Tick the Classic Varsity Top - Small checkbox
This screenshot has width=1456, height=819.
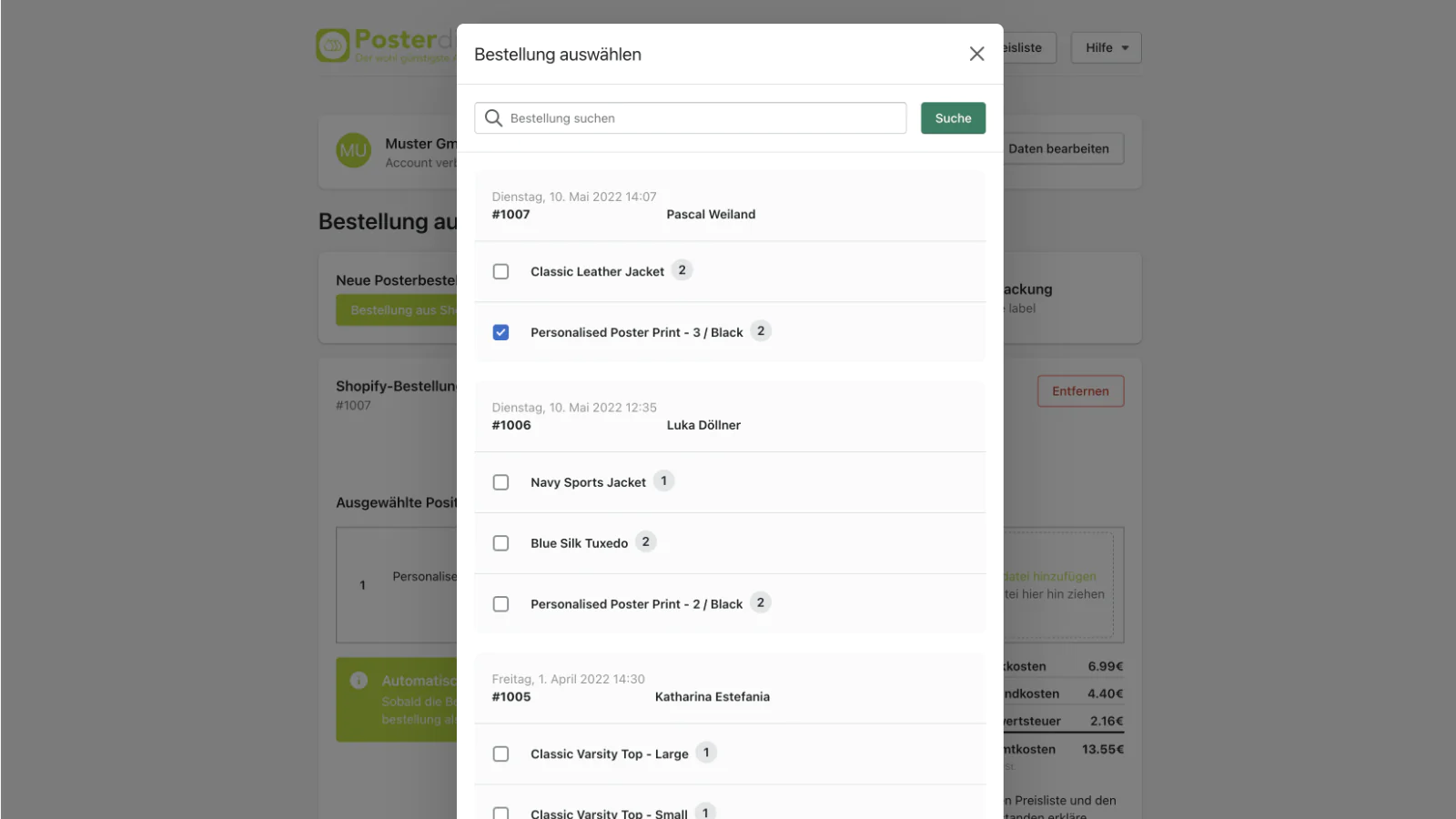[x=500, y=813]
